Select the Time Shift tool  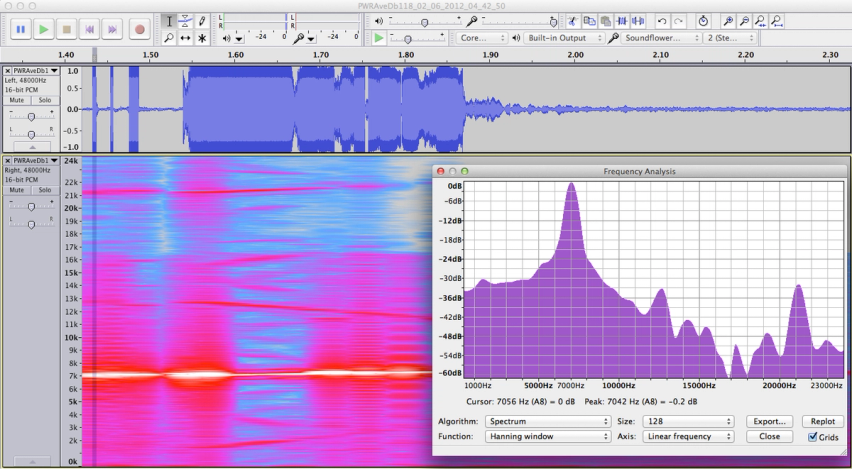coord(185,38)
